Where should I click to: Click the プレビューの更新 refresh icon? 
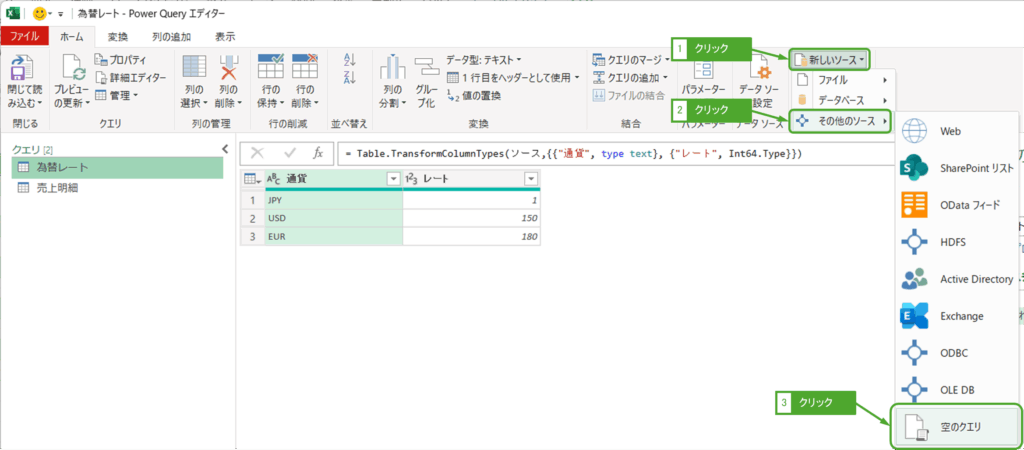tap(73, 70)
